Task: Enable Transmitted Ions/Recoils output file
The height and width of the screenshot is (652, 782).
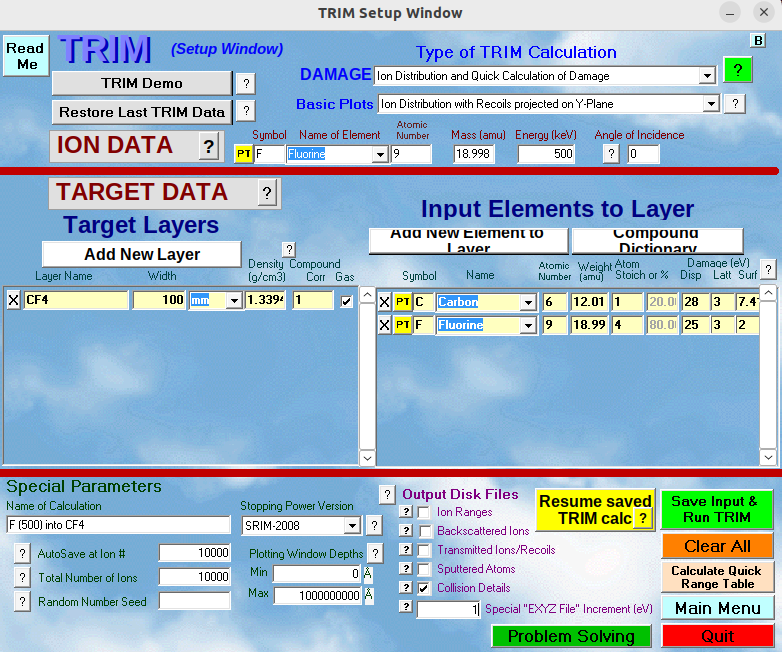Action: pyautogui.click(x=424, y=550)
